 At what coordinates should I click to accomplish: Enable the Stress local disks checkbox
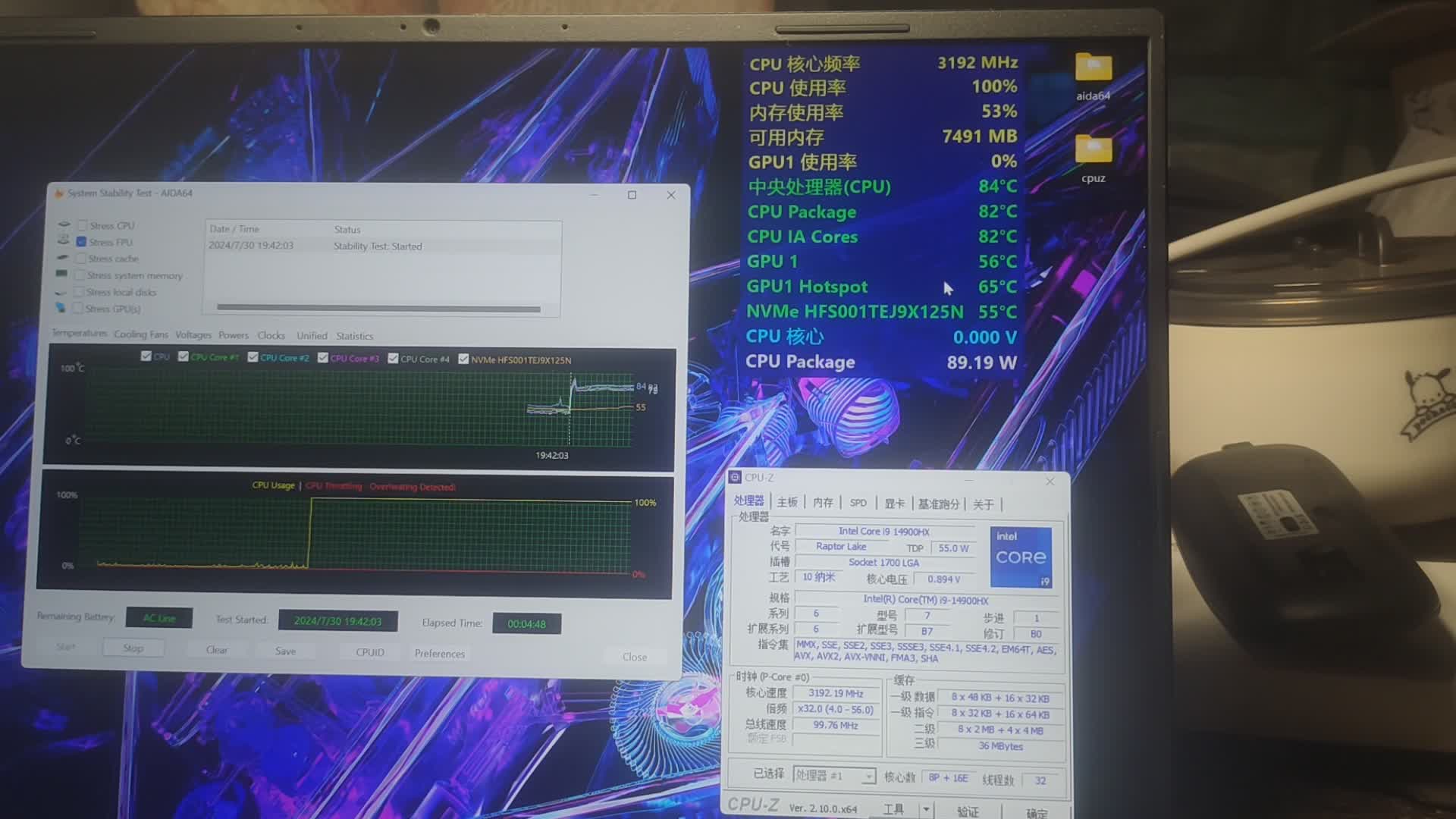click(x=79, y=292)
